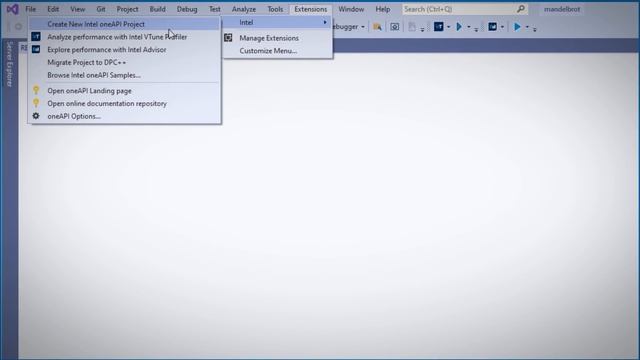Open the Analyze menu
This screenshot has width=640, height=360.
(244, 9)
